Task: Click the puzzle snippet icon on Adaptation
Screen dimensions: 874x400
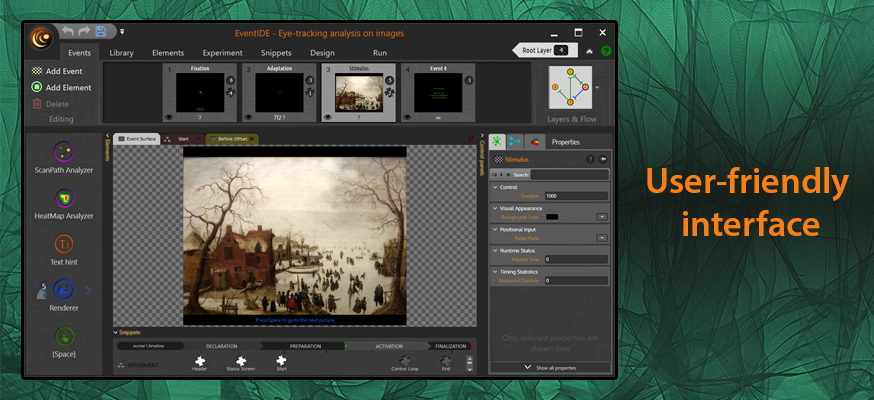Action: pos(310,92)
